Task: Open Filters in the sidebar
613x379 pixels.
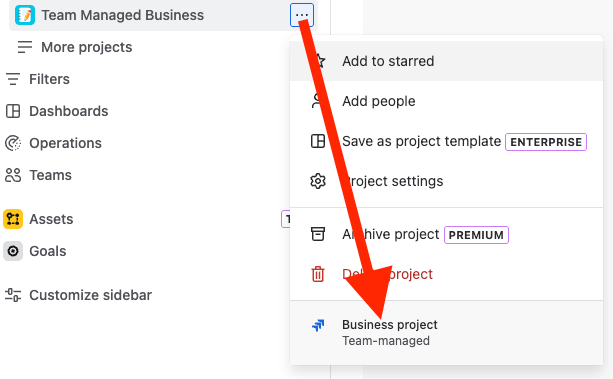Action: point(49,79)
